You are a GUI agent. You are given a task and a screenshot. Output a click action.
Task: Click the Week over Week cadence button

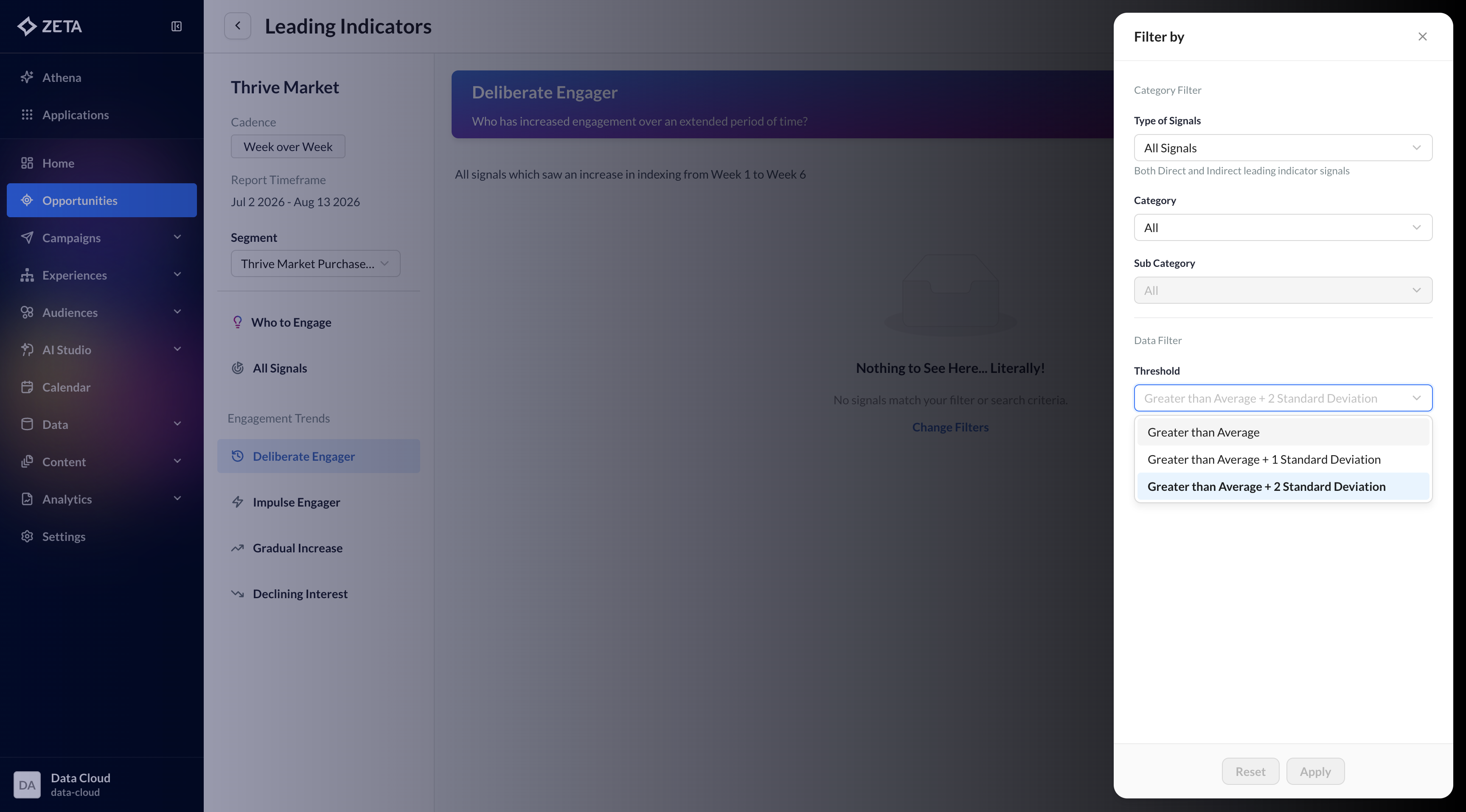pos(287,146)
